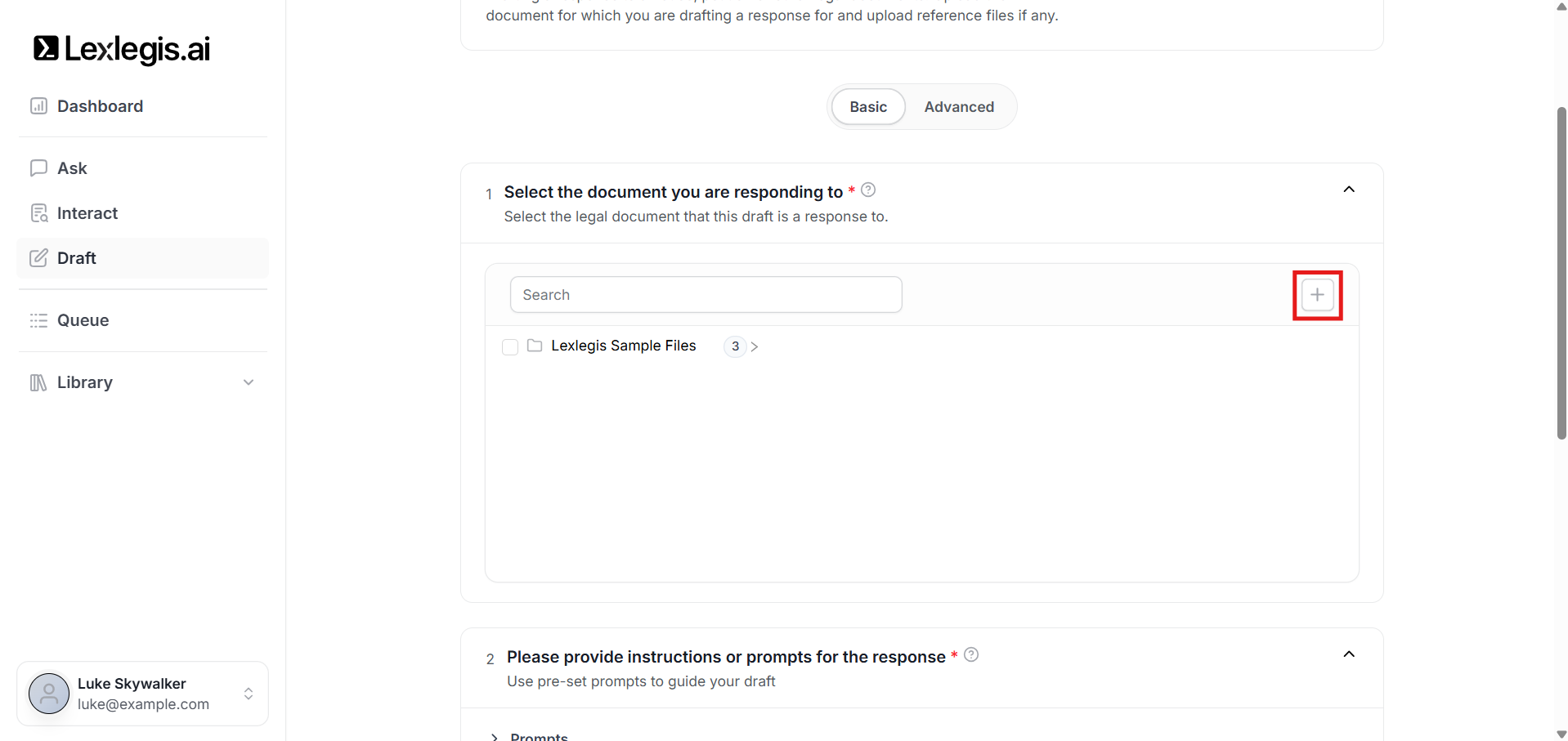The image size is (1568, 741).
Task: Open Luke Skywalker account switcher
Action: click(249, 694)
